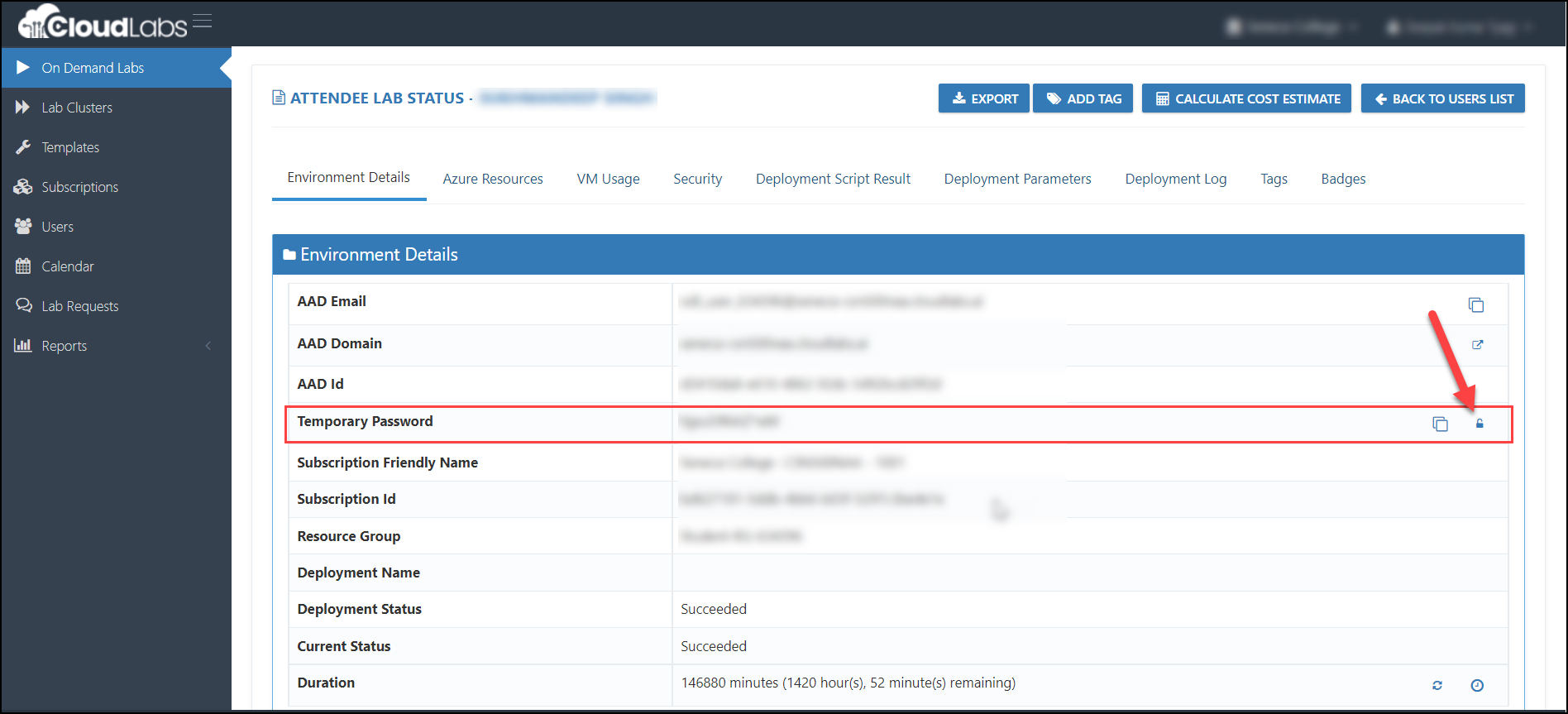
Task: Click the AAD Domain label
Action: pyautogui.click(x=340, y=343)
